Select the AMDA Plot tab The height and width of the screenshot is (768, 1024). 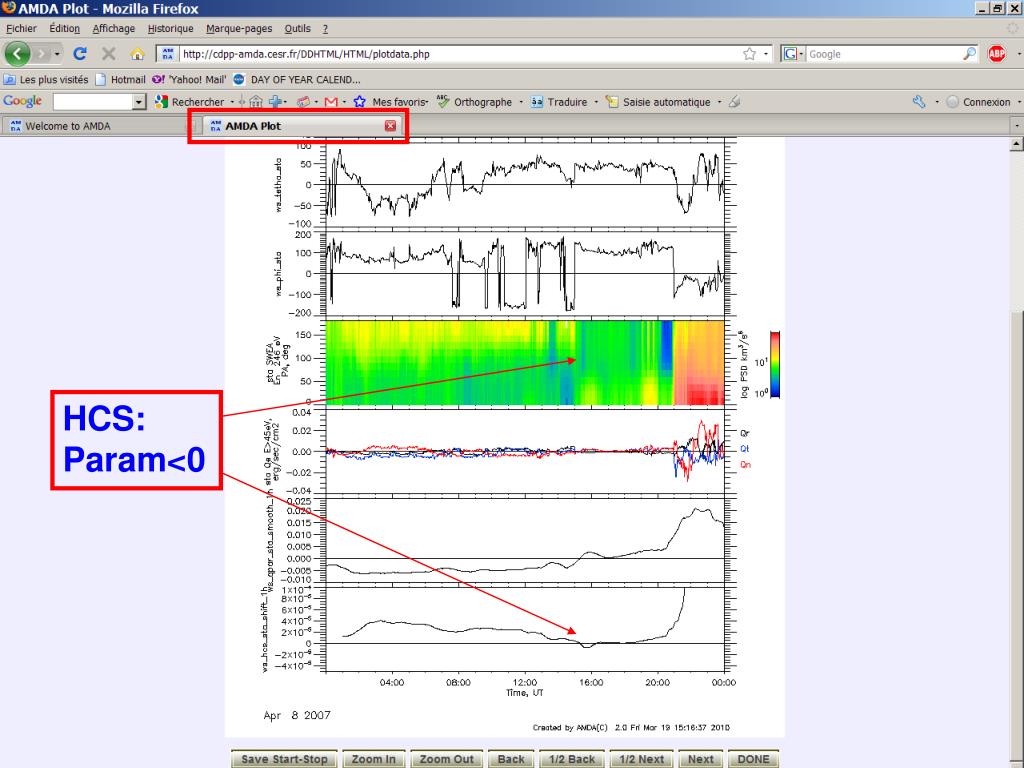pos(302,126)
